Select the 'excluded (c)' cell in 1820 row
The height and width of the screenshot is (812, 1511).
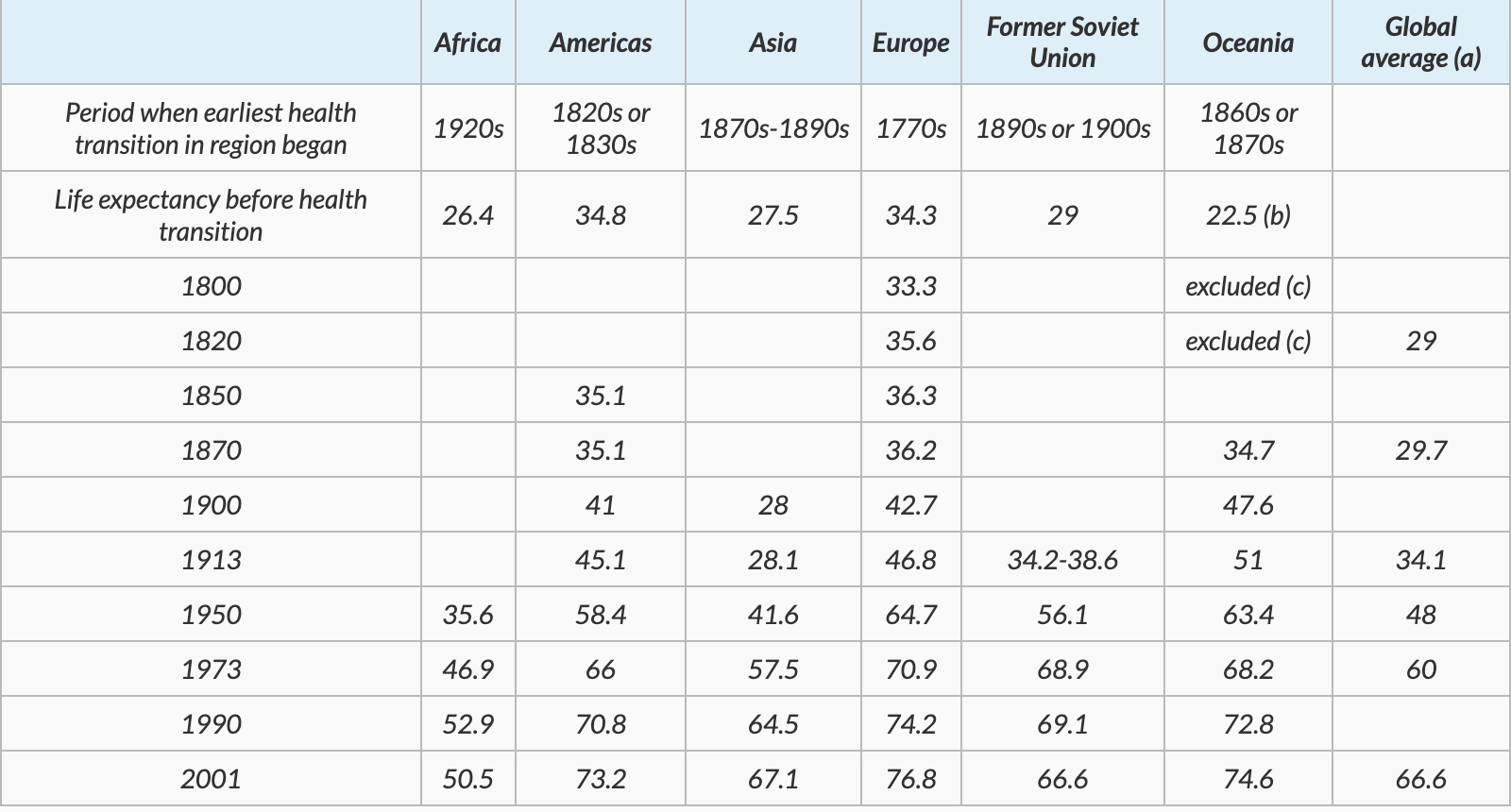[1248, 341]
